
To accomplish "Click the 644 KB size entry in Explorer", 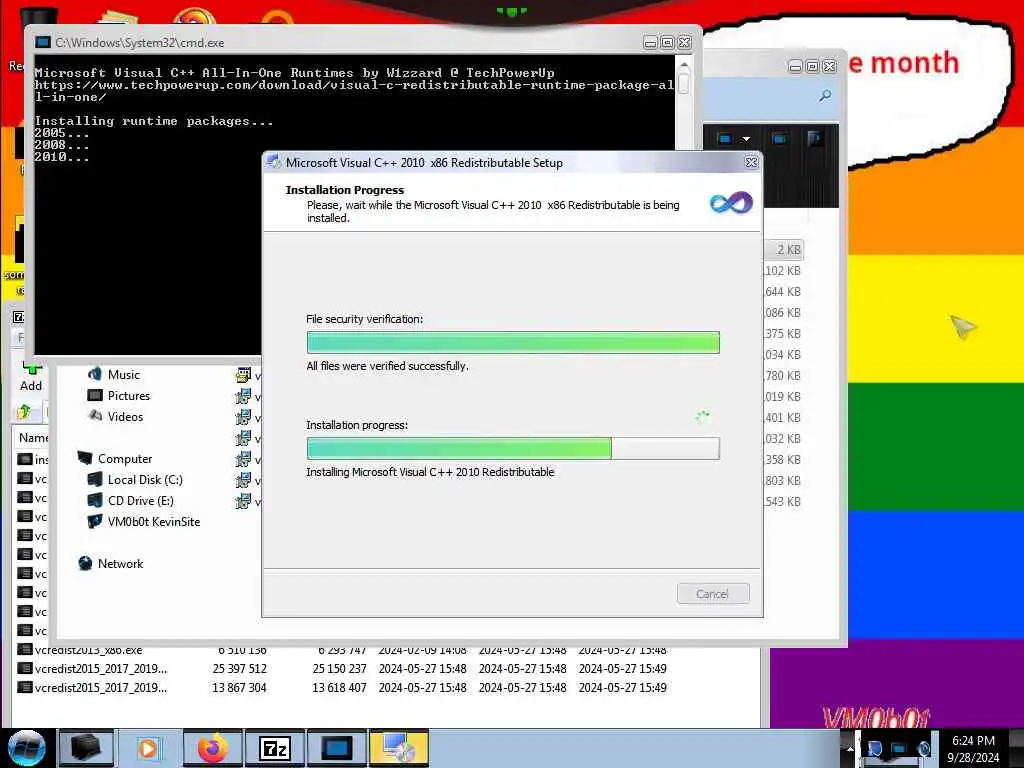I will point(783,292).
